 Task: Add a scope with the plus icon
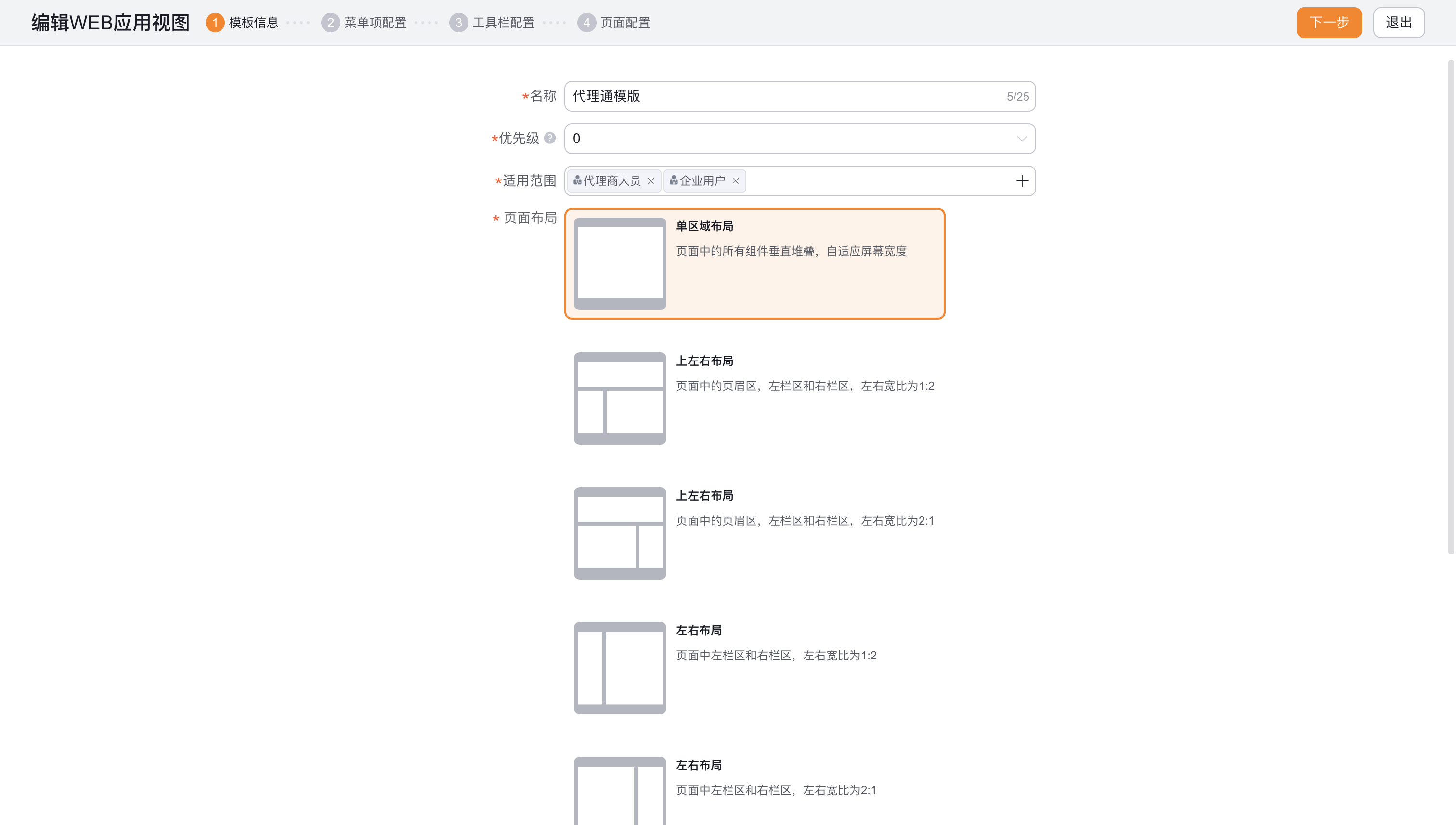tap(1022, 181)
